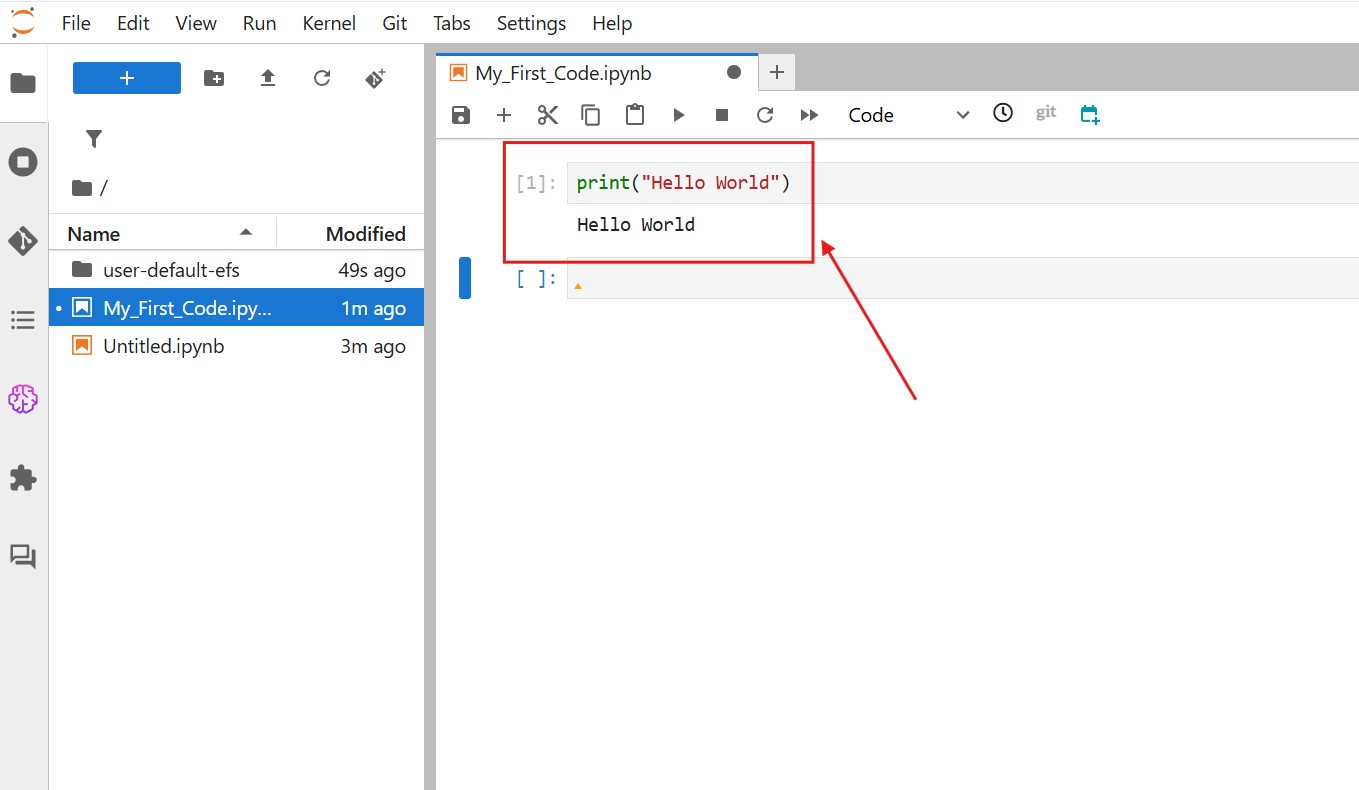Open the Kernel menu
Viewport: 1359px width, 790px height.
(329, 23)
